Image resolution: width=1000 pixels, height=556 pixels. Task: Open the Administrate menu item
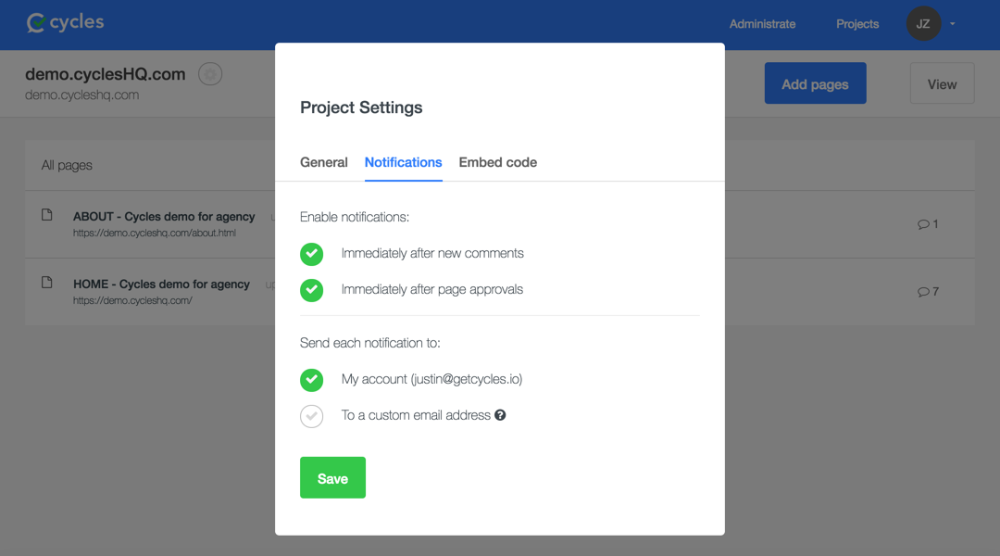point(763,24)
